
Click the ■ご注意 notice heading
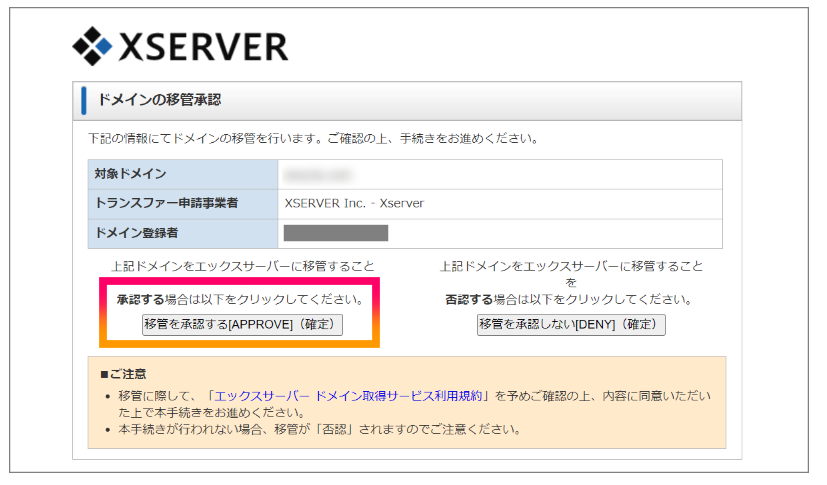pos(123,374)
